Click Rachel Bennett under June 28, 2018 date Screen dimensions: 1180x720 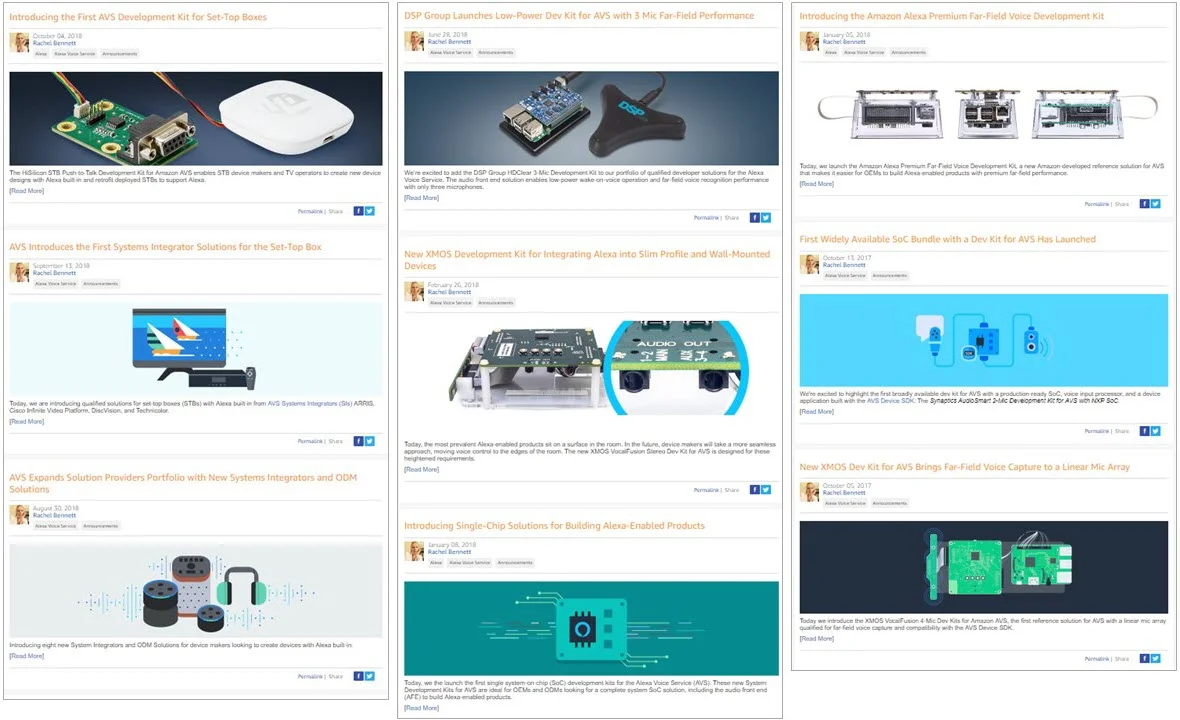[x=449, y=42]
